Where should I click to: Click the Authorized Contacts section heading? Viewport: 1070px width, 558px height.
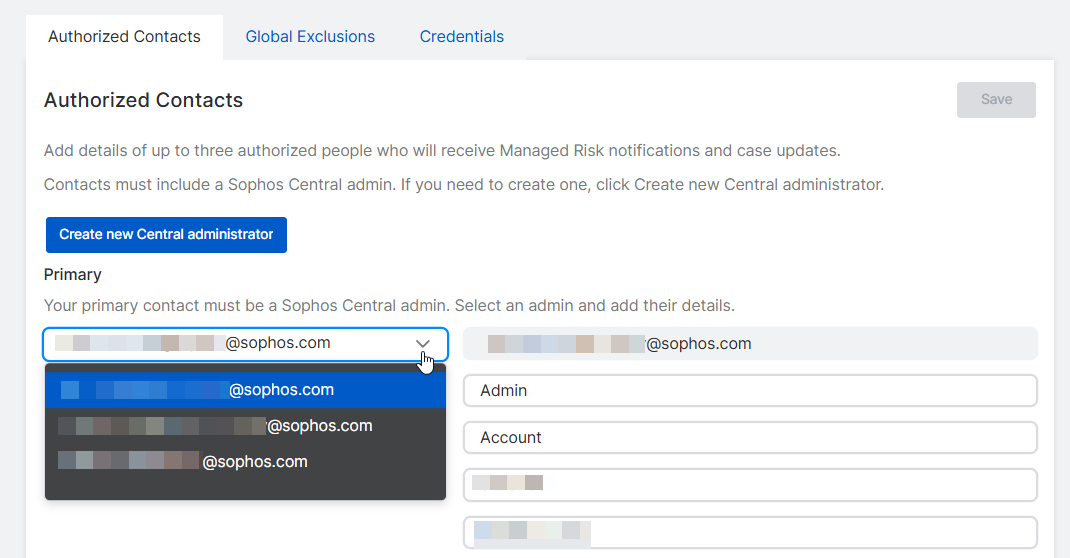(143, 100)
